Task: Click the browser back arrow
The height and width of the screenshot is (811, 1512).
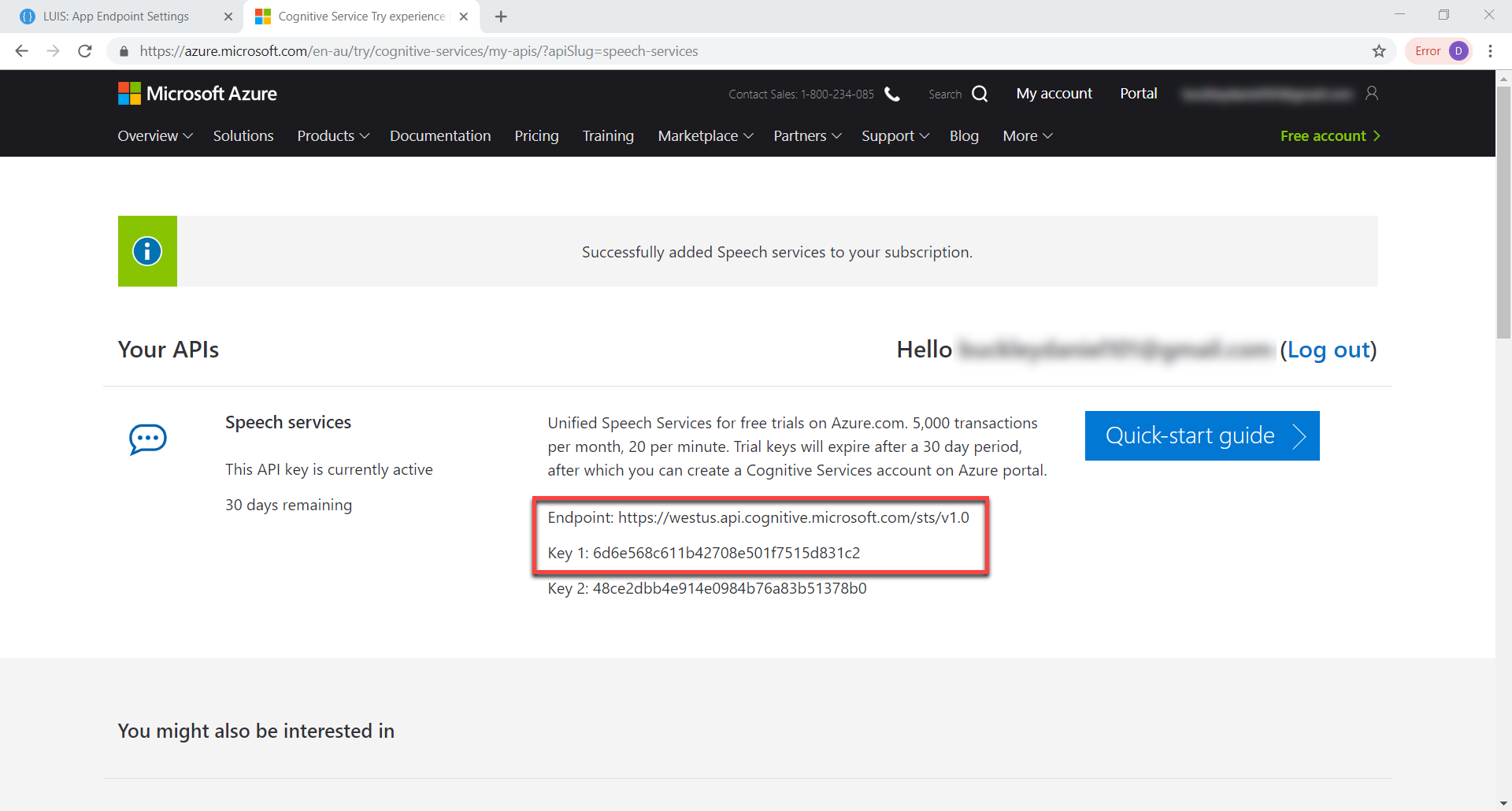Action: point(22,51)
